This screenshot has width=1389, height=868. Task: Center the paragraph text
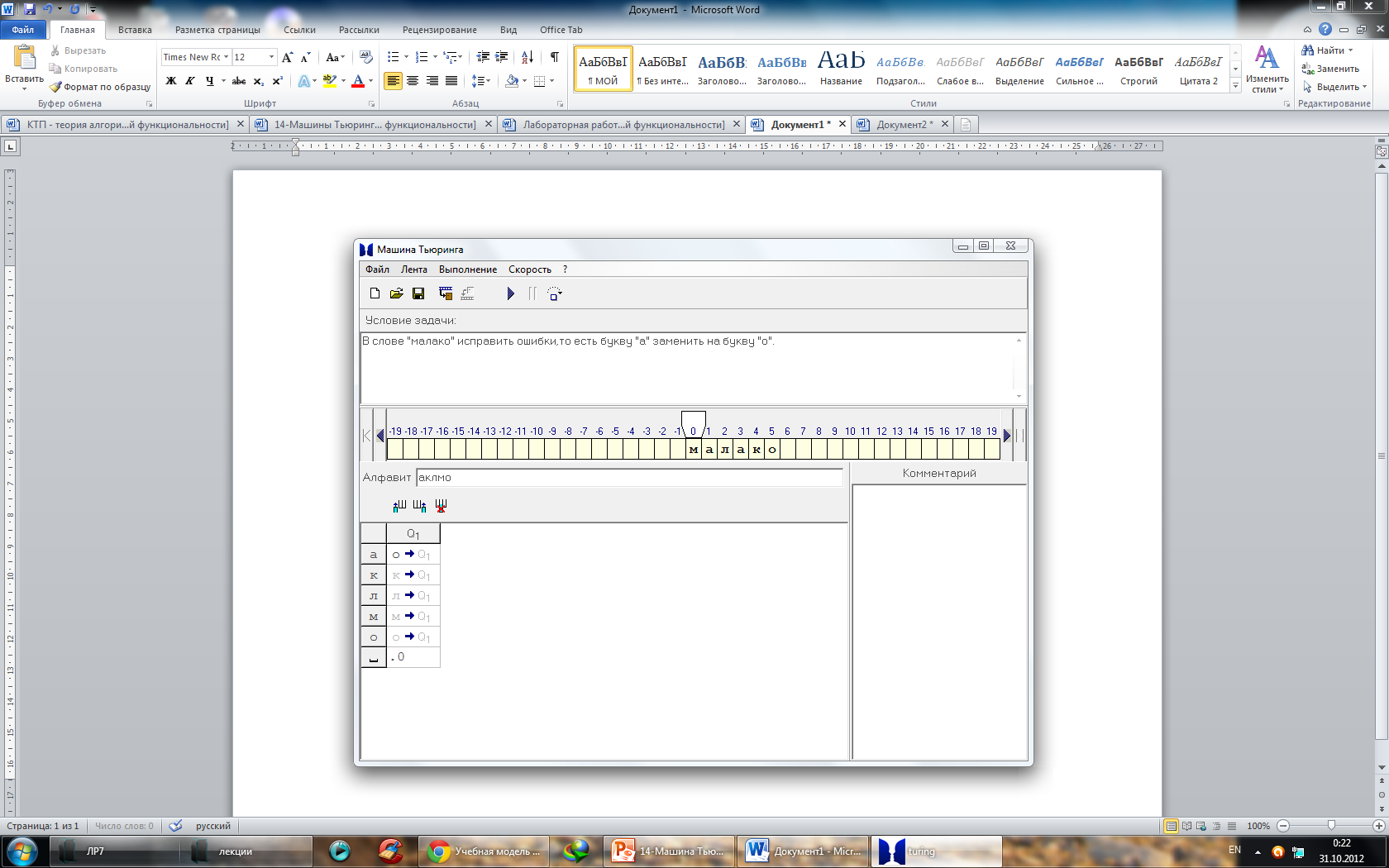[x=413, y=81]
